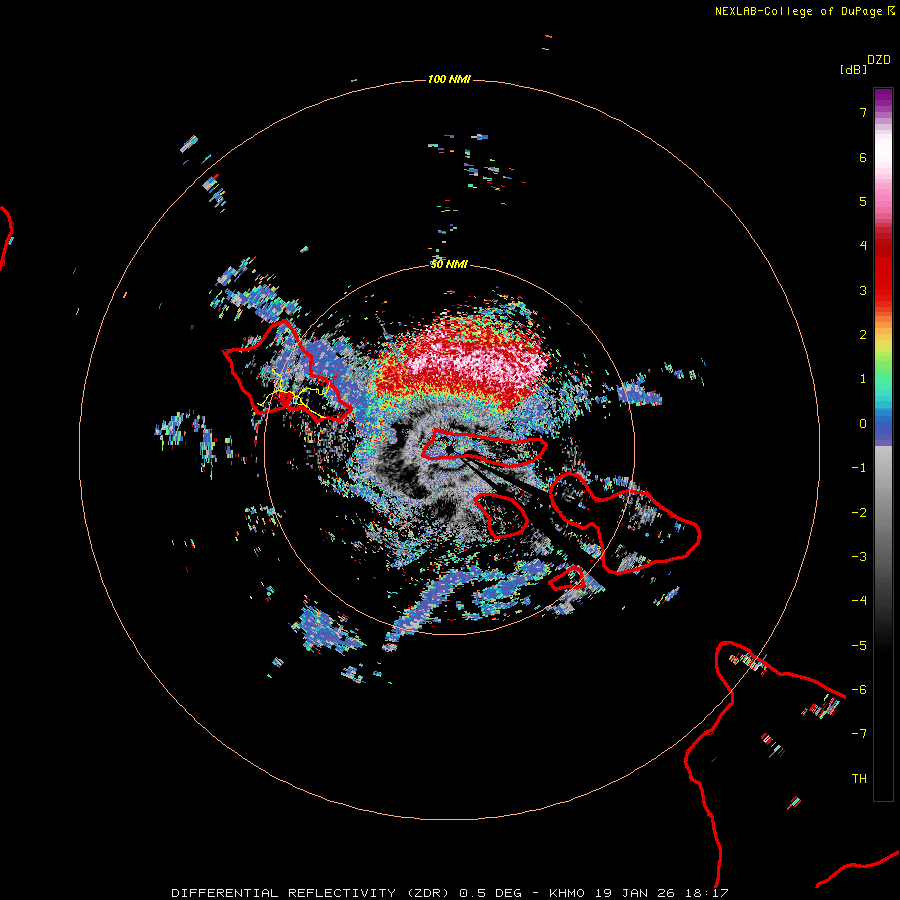Click the purple top segment of the color bar
Screen dimensions: 900x900
tap(883, 99)
